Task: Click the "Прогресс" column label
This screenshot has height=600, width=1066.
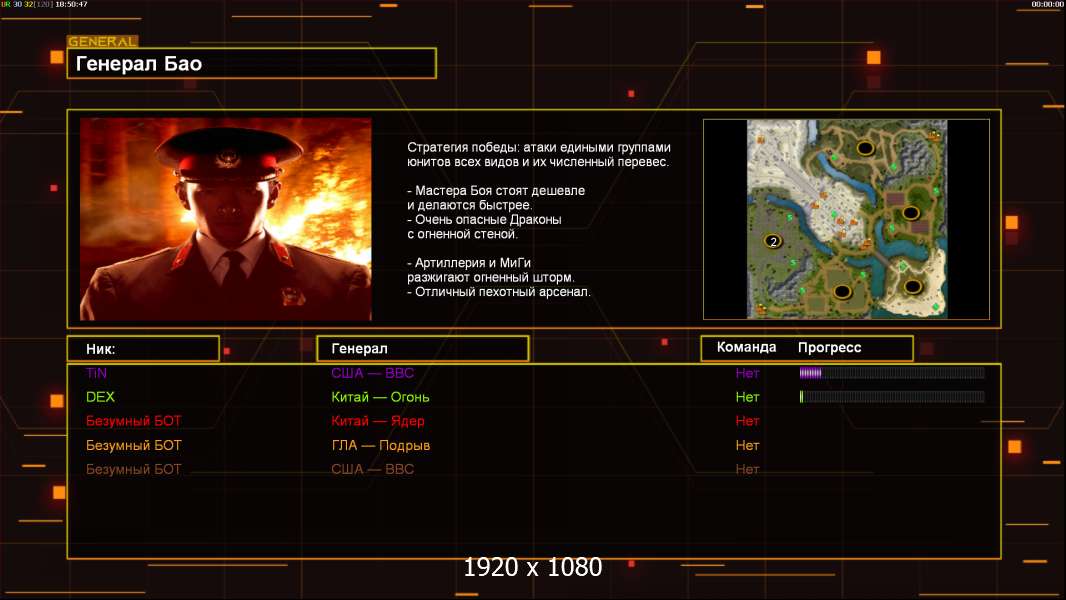Action: point(829,348)
